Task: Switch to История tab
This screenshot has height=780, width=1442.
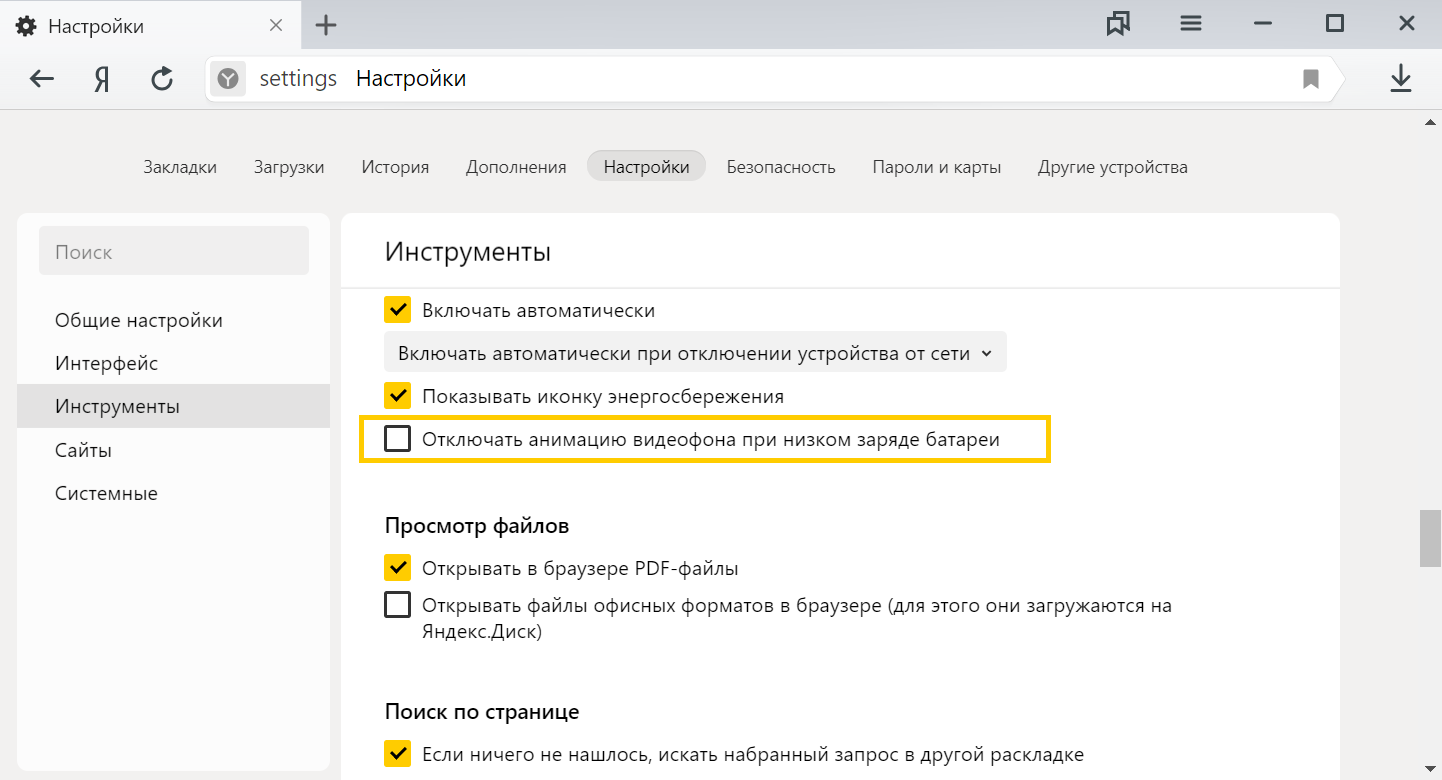Action: pos(395,167)
